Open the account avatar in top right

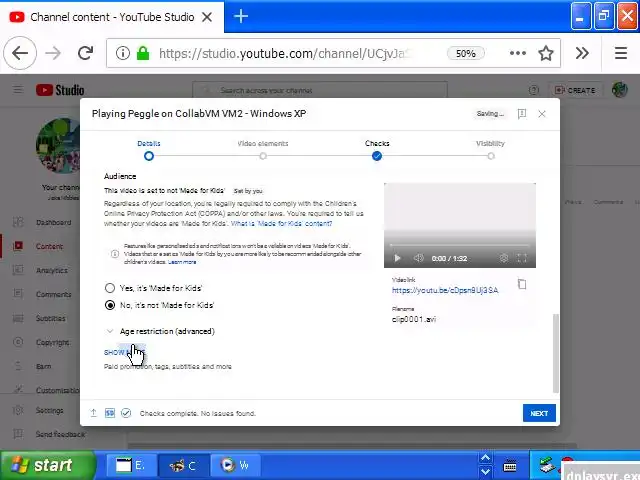619,90
